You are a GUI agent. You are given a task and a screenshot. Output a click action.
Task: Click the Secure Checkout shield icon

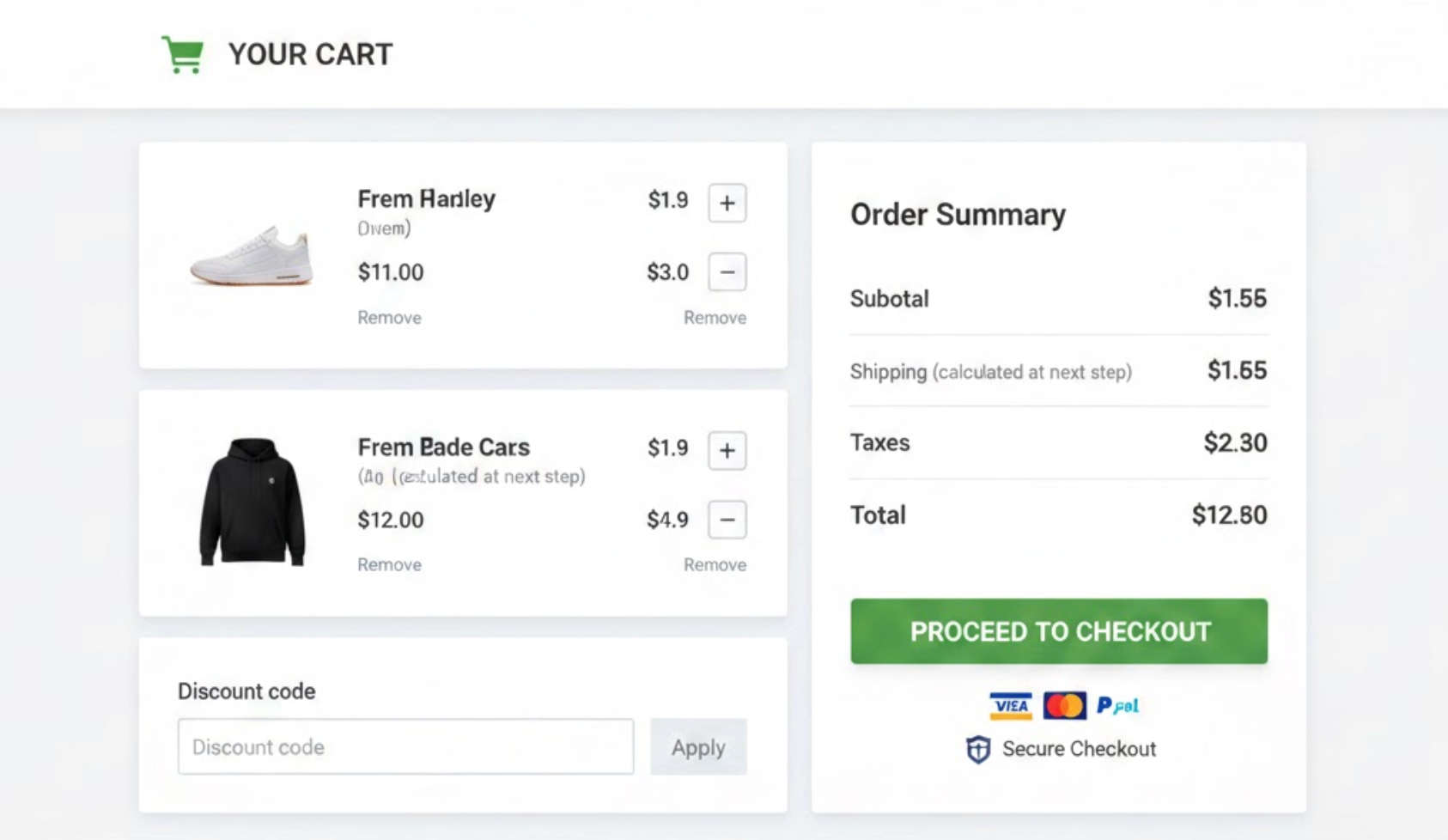coord(978,749)
